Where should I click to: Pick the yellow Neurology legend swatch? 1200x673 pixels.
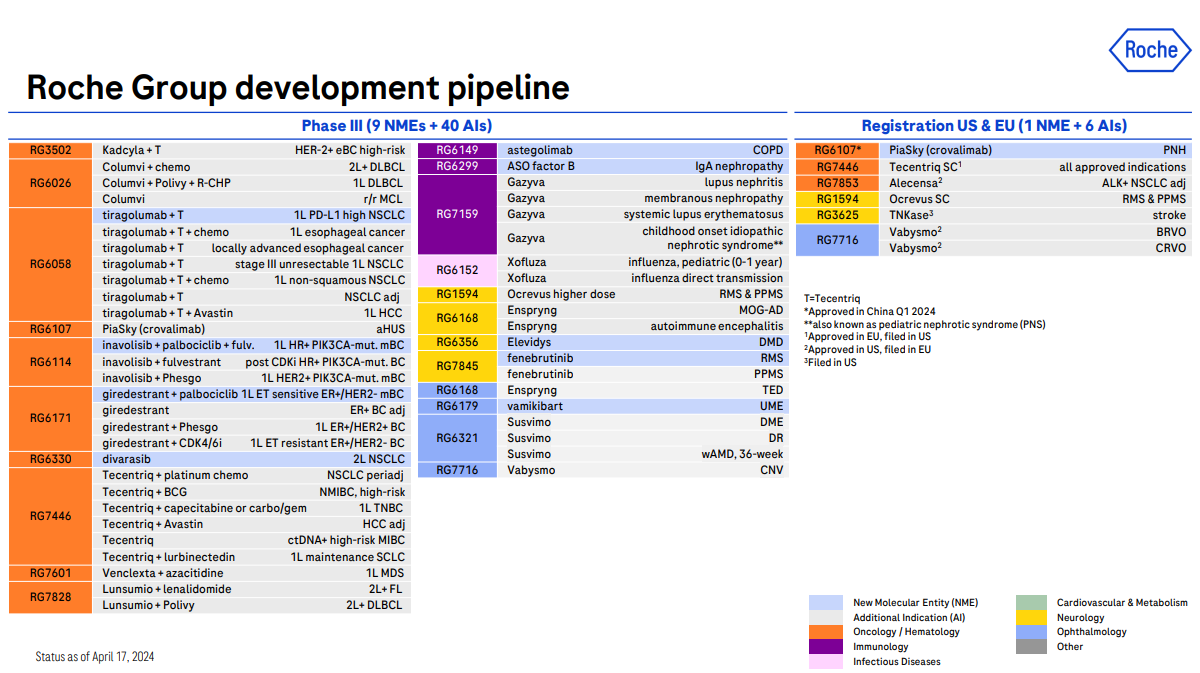1031,618
